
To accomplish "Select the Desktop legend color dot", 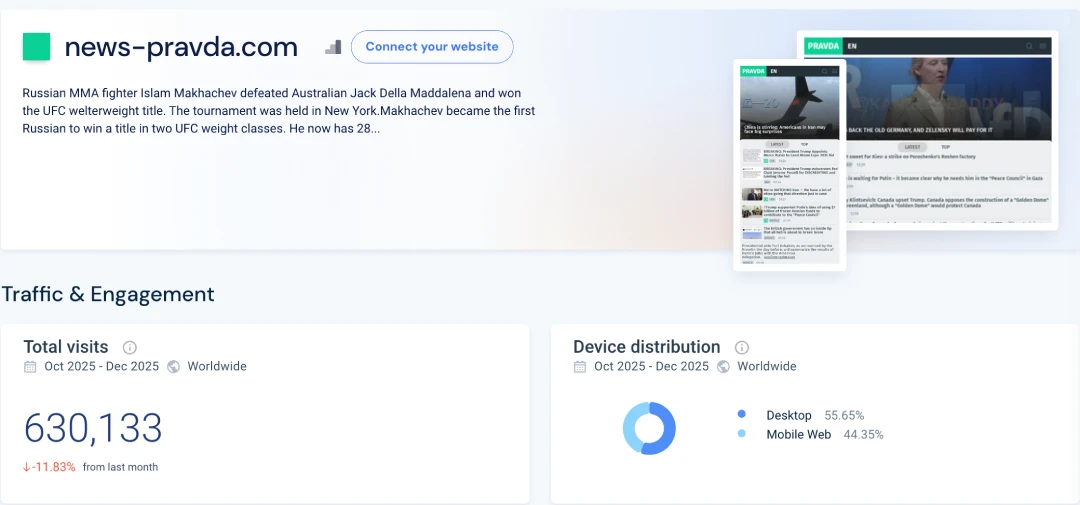I will pyautogui.click(x=741, y=415).
